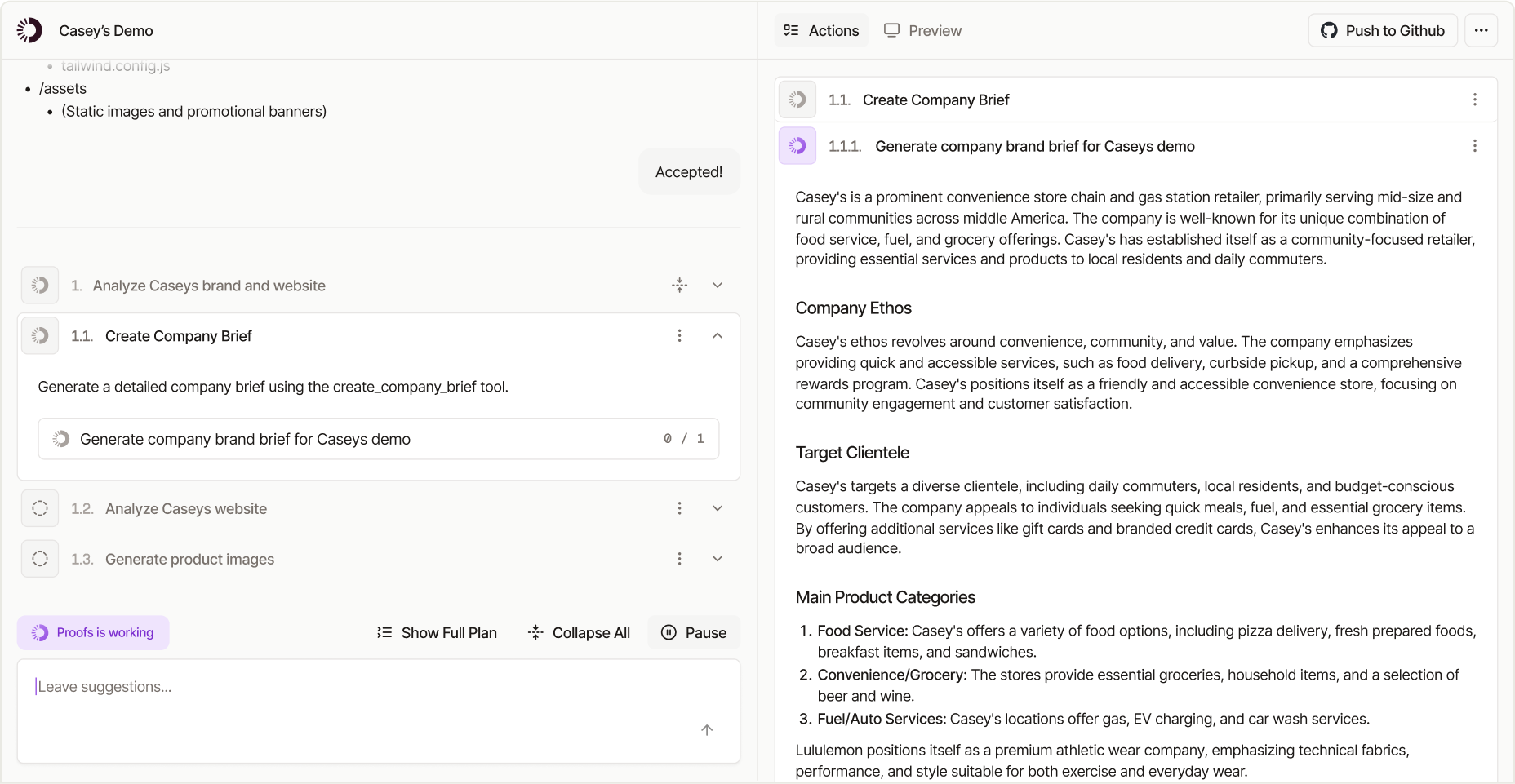This screenshot has width=1515, height=784.
Task: Open the kebab menu for Generate product images
Action: [679, 559]
